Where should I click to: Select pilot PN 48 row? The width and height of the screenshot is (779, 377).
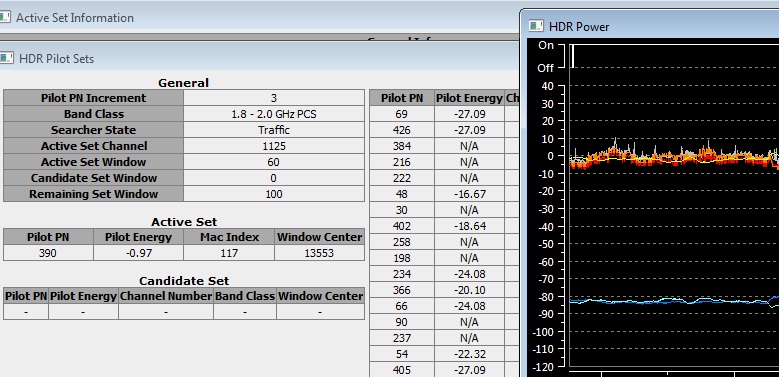[444, 194]
